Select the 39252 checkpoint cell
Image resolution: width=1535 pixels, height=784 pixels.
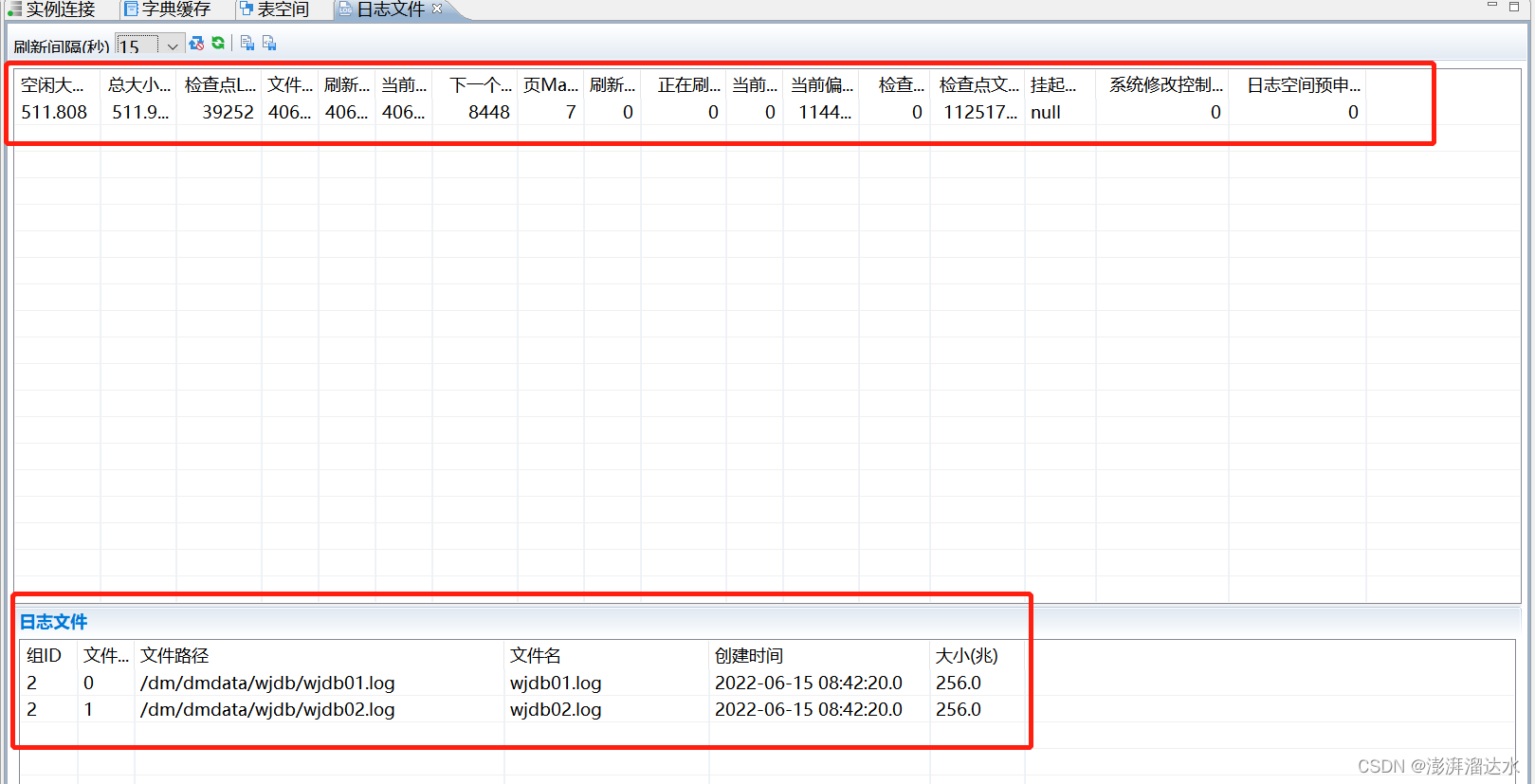[x=228, y=112]
